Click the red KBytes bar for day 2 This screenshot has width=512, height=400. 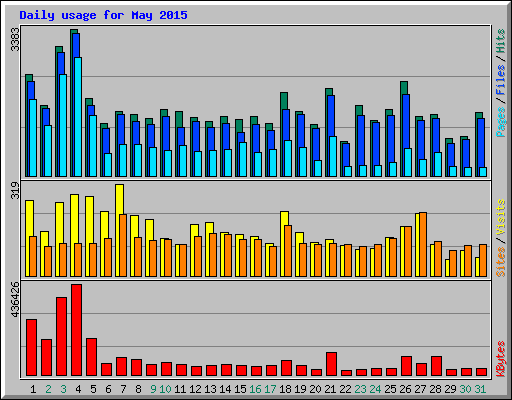pyautogui.click(x=47, y=357)
